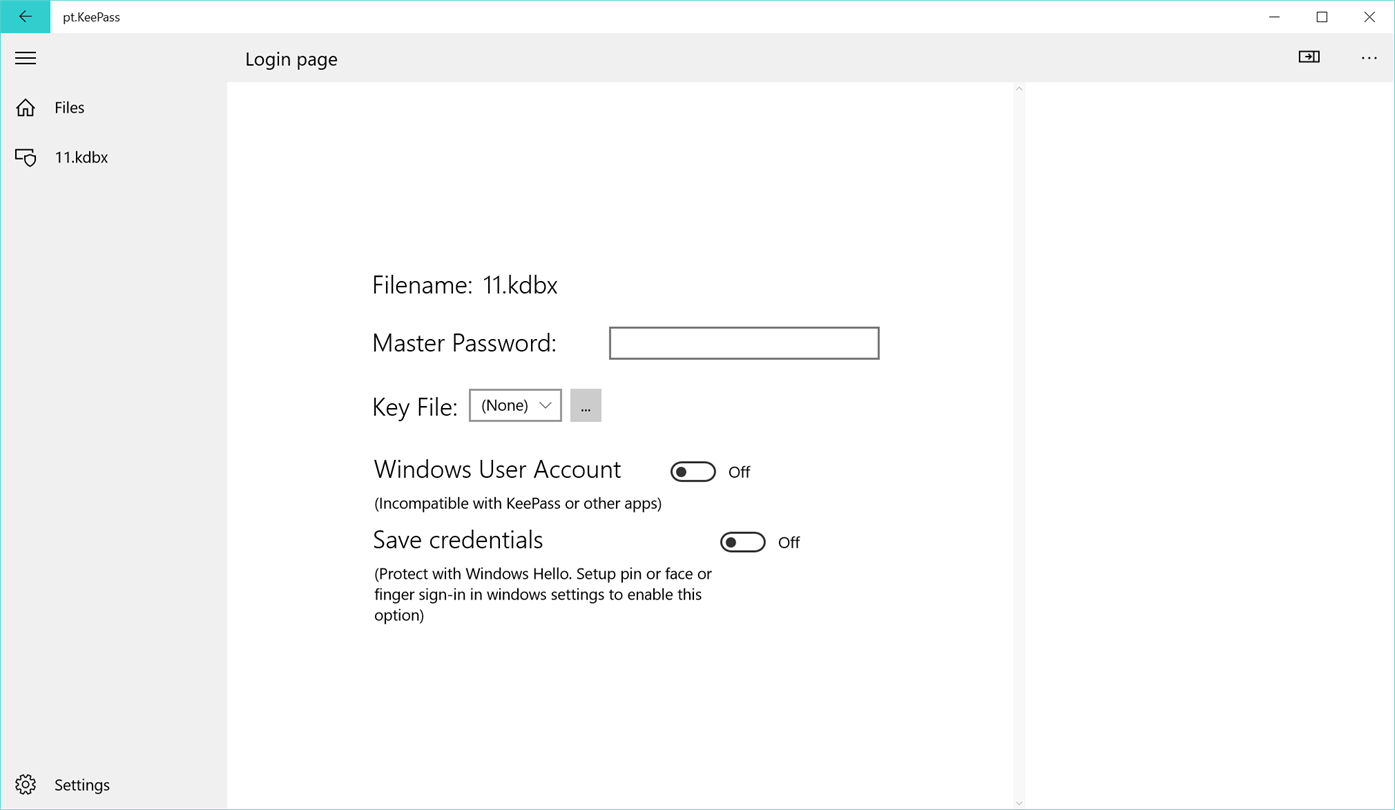Open the more options ellipsis menu

(x=1369, y=58)
